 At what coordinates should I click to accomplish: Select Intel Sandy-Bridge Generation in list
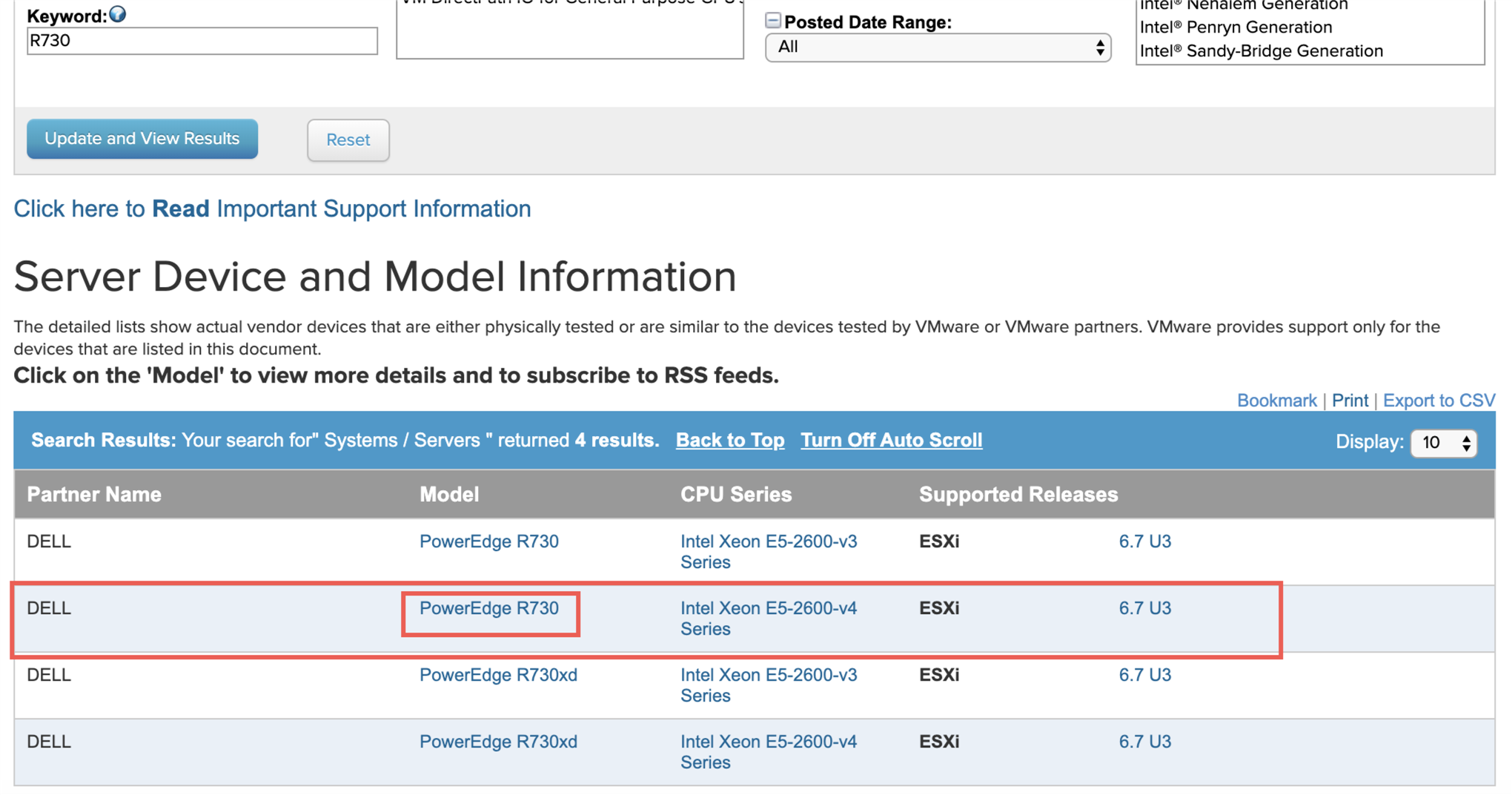1261,51
